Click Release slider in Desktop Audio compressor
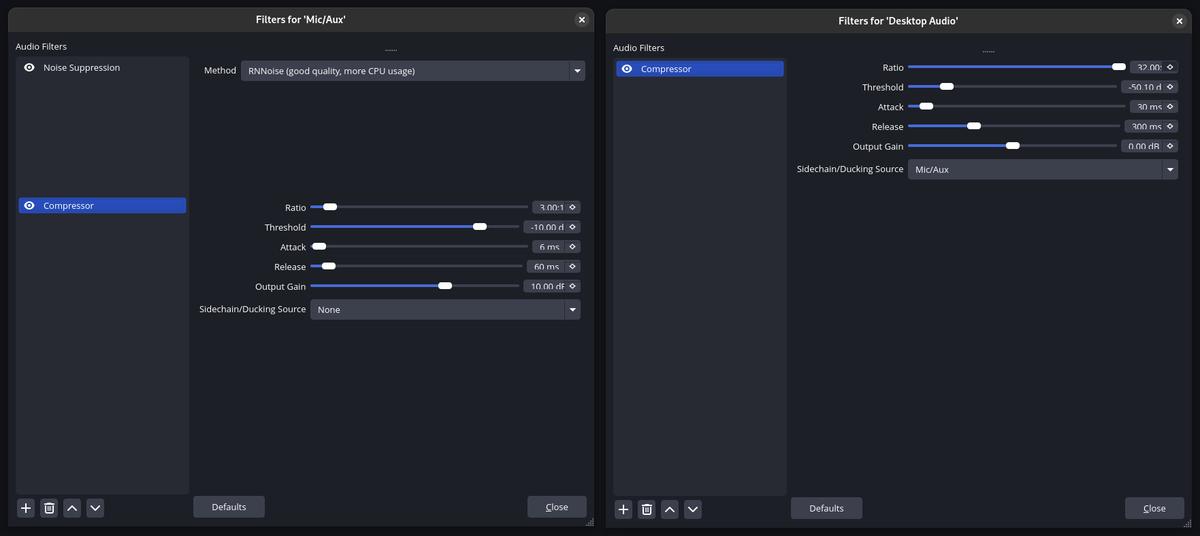The height and width of the screenshot is (536, 1200). click(1014, 126)
